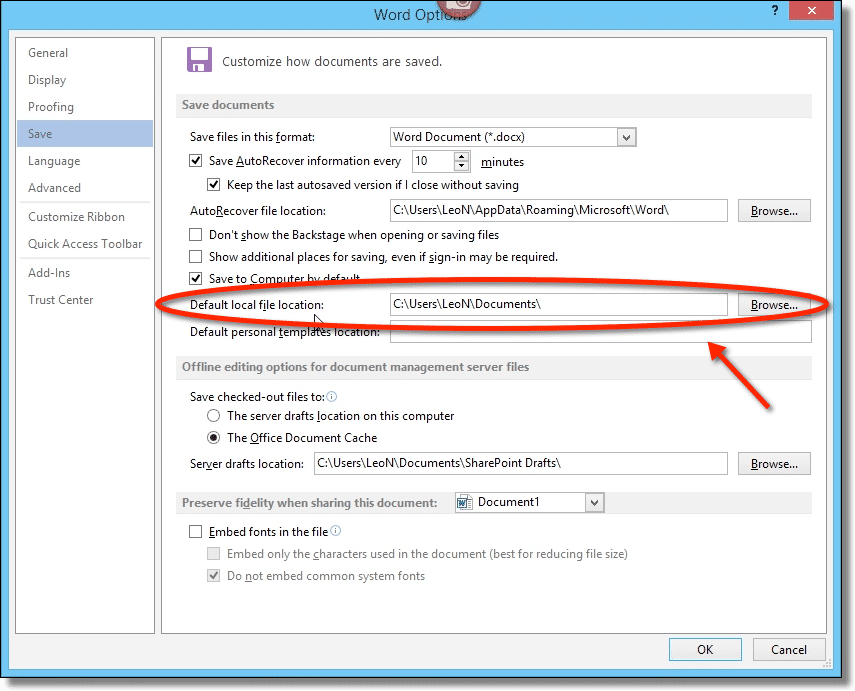Click the Server drafts location path field
The height and width of the screenshot is (691, 855).
point(520,464)
